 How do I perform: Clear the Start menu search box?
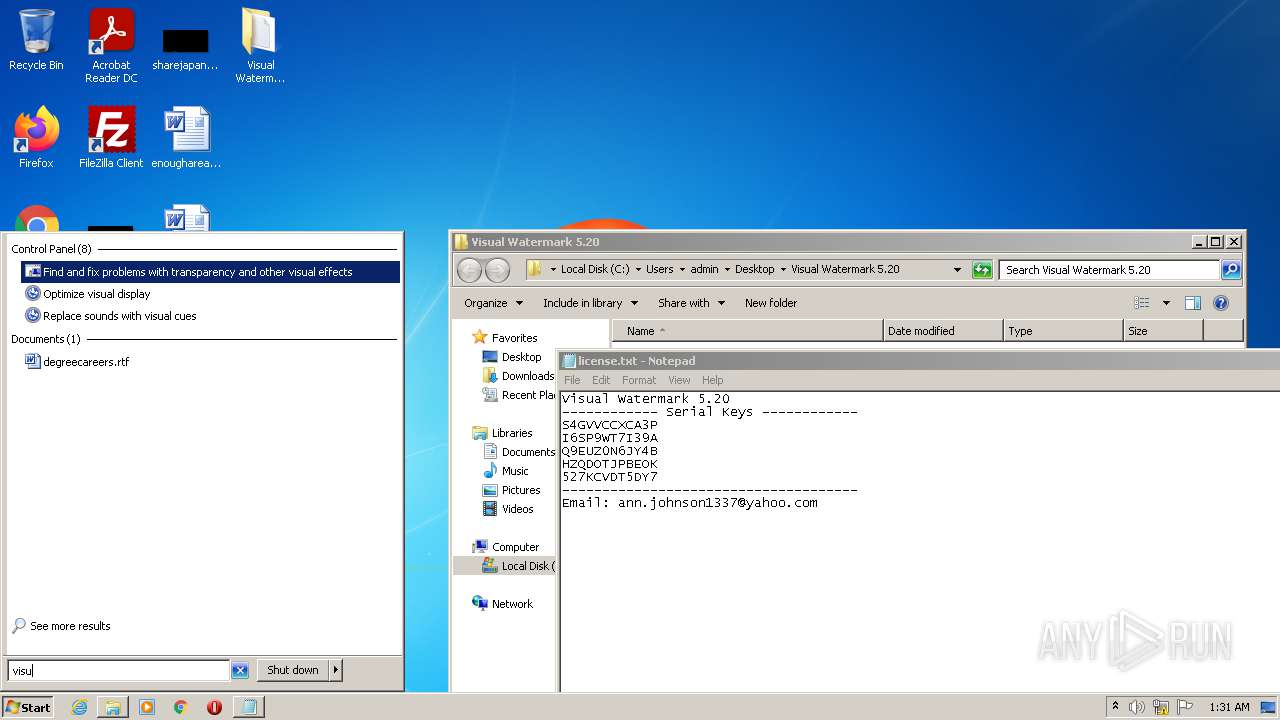240,671
